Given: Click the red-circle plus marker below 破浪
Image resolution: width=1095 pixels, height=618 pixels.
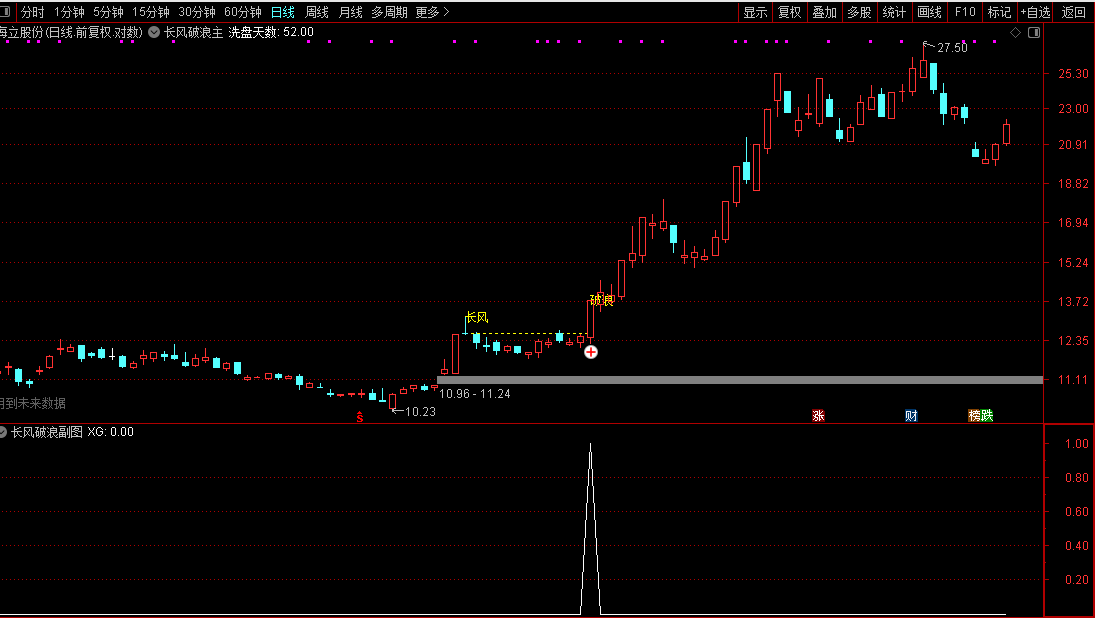Looking at the screenshot, I should [x=591, y=352].
